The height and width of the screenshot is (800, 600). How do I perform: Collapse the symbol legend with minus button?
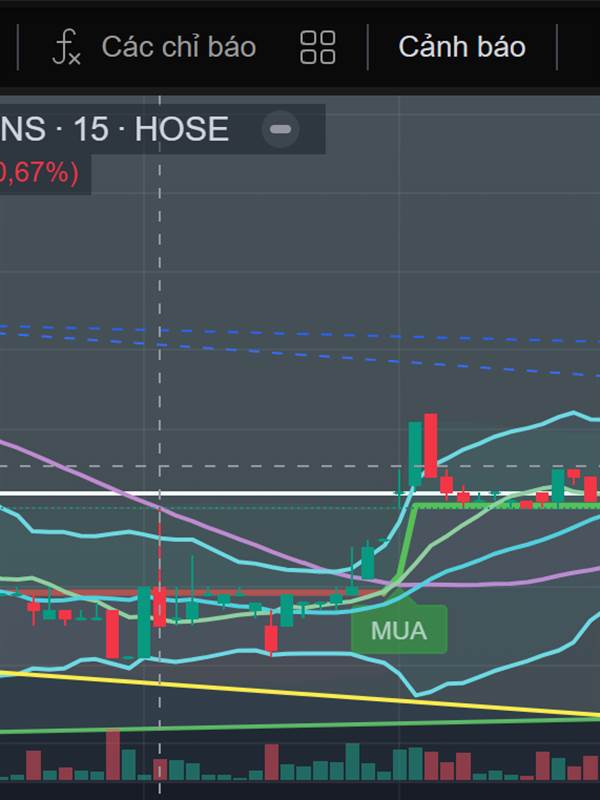pos(280,129)
